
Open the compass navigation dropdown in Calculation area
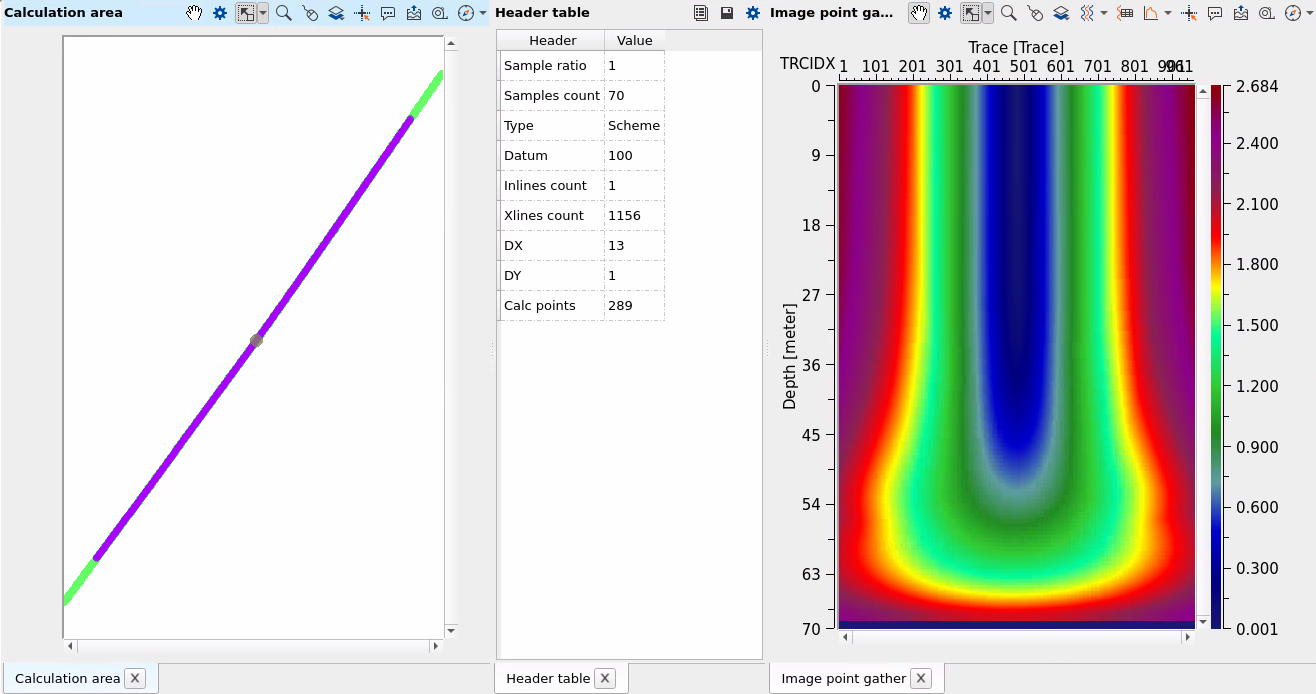click(483, 13)
